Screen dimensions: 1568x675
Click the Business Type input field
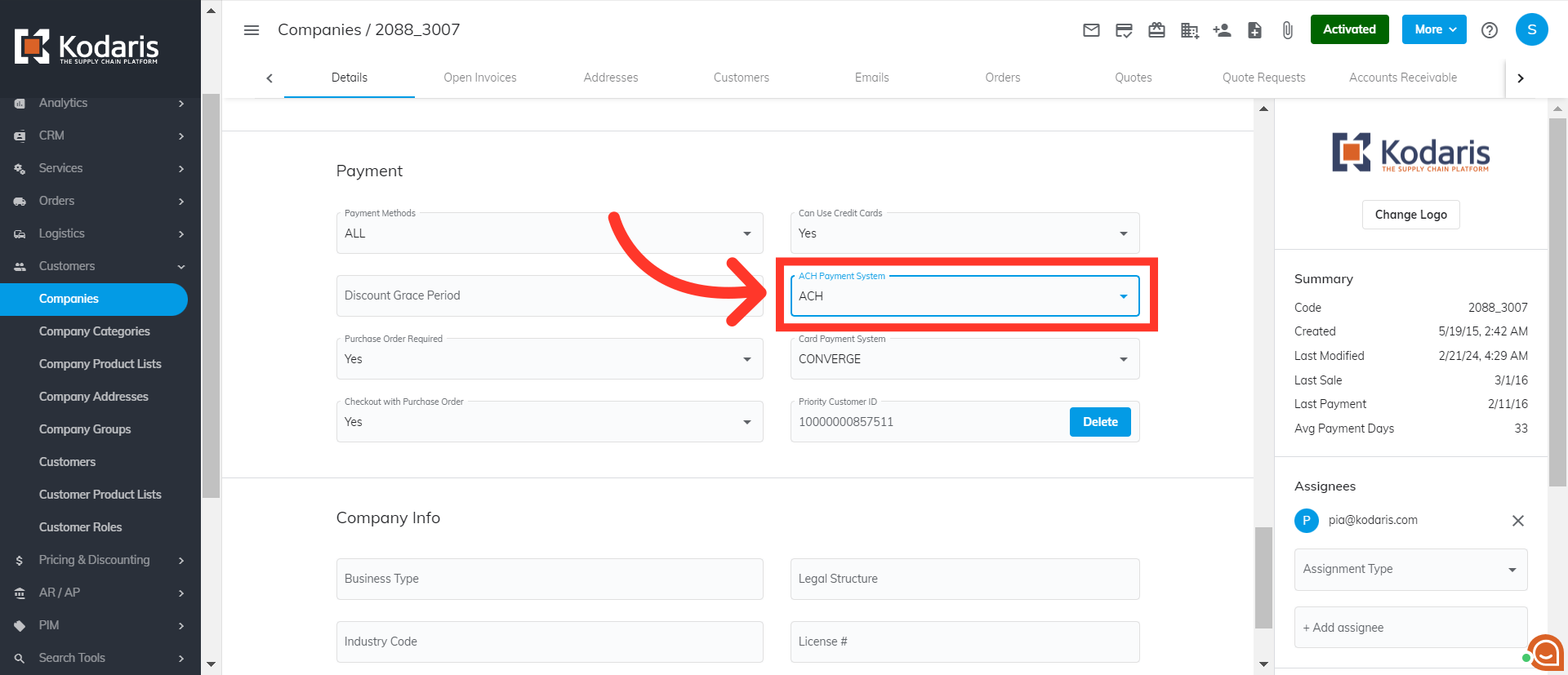[x=550, y=579]
